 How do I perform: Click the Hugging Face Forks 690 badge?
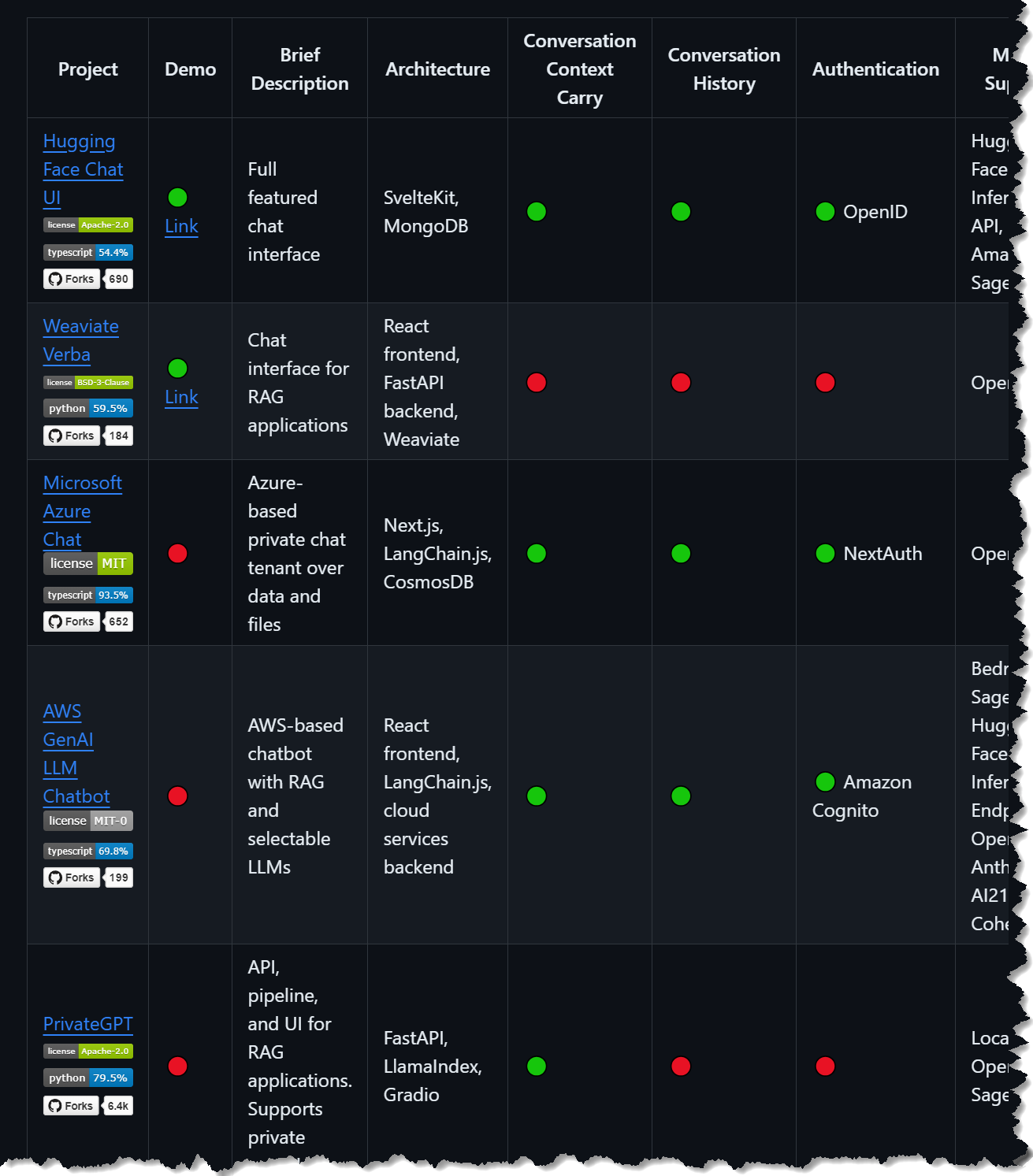tap(88, 279)
